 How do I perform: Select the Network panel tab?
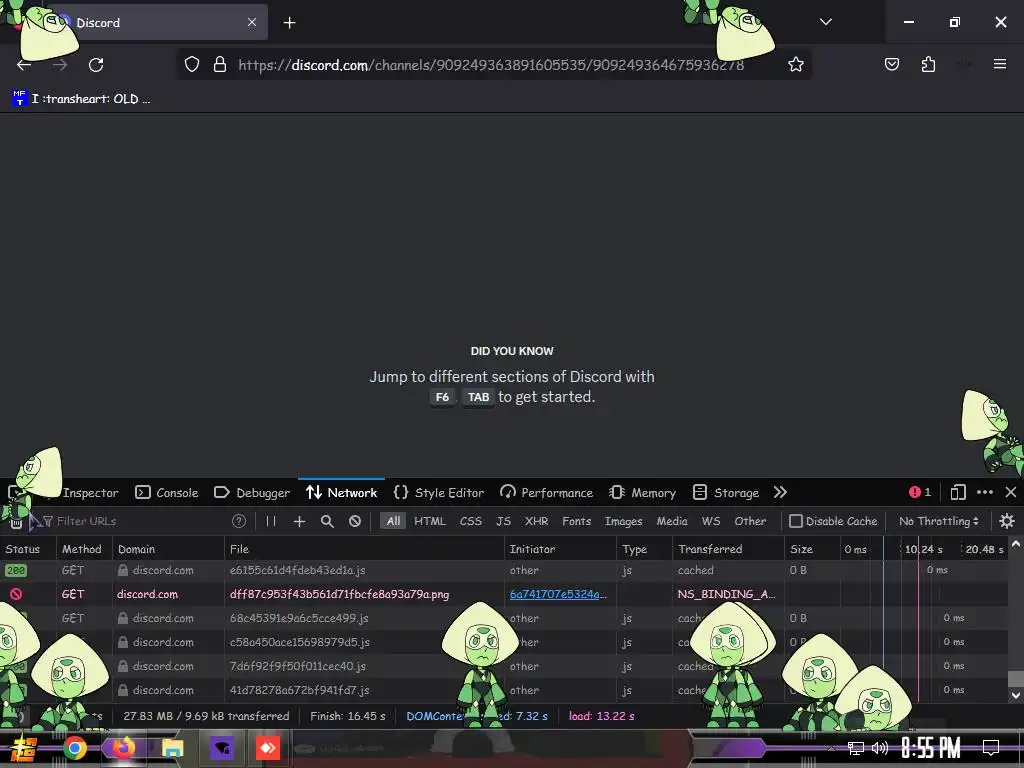[342, 492]
